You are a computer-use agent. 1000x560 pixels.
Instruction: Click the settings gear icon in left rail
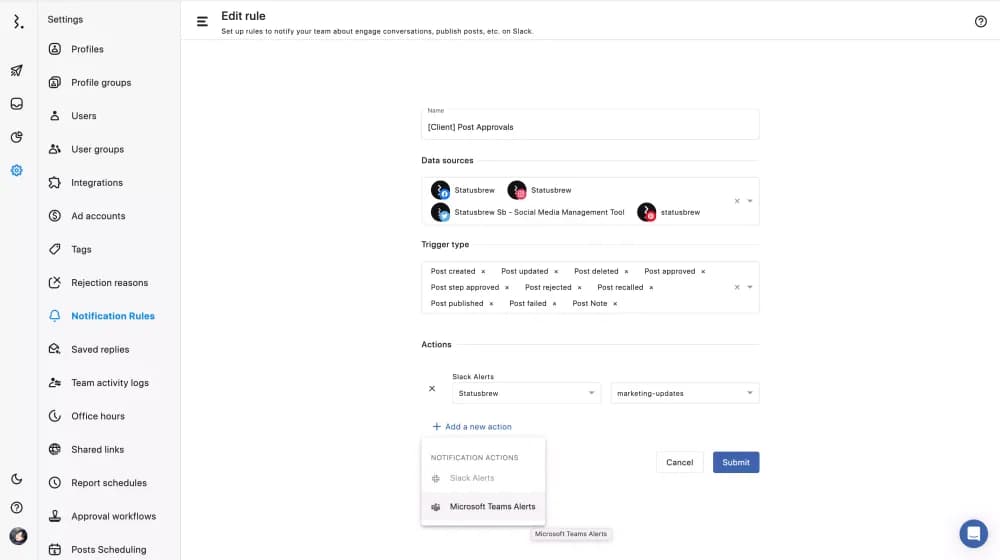coord(17,170)
